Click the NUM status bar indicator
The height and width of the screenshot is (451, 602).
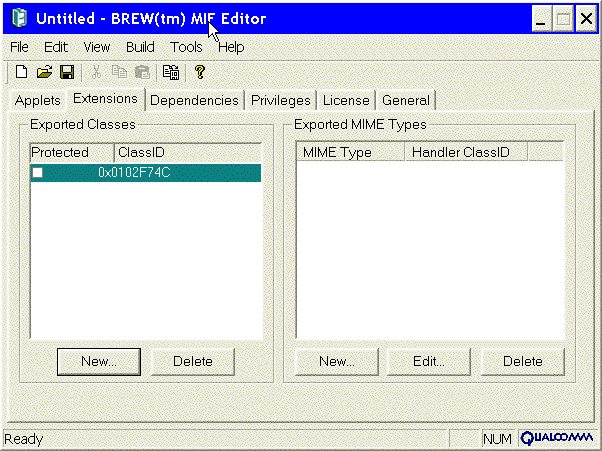click(x=497, y=439)
